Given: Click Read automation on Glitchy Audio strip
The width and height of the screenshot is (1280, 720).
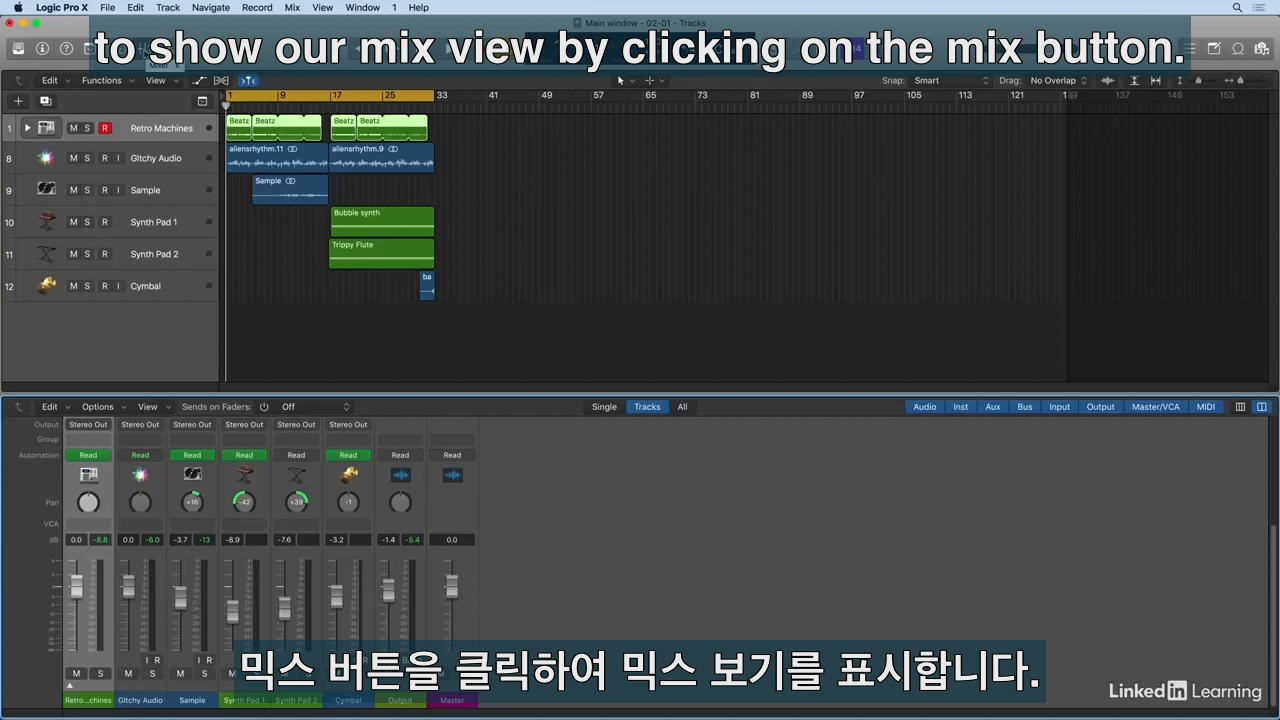Looking at the screenshot, I should 140,455.
